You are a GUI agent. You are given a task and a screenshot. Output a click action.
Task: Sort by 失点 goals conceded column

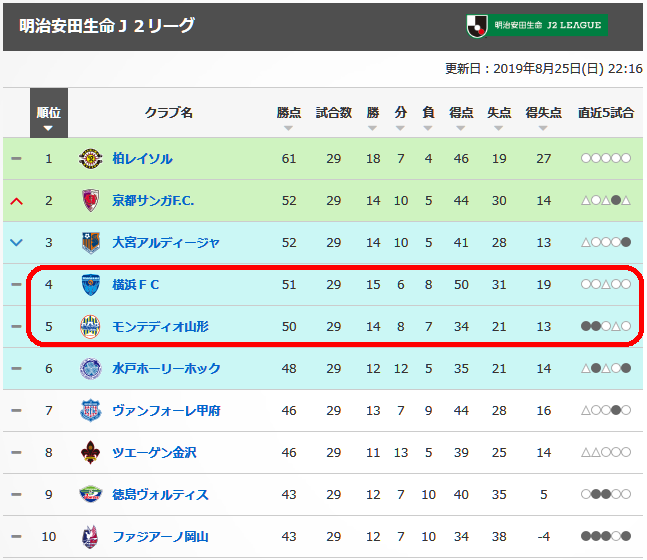(x=499, y=118)
